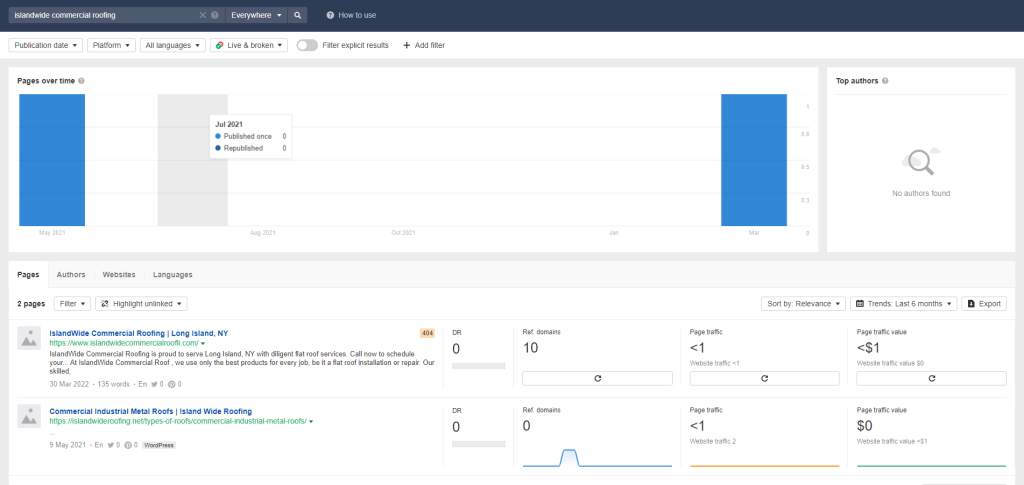Open the islandwideroofing.net metal roofs URL

coord(178,422)
